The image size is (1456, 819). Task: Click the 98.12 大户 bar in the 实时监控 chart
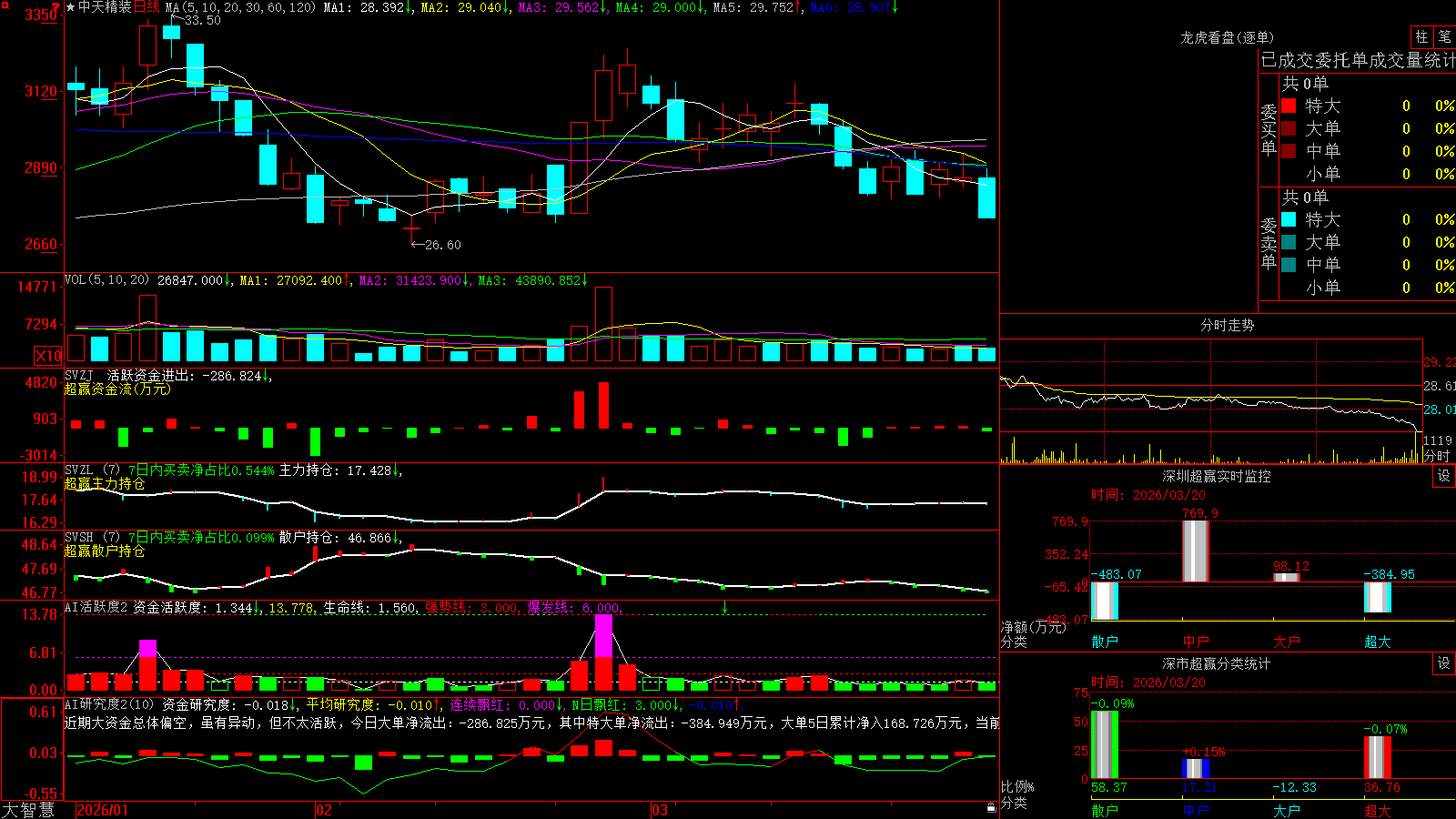[x=1287, y=578]
